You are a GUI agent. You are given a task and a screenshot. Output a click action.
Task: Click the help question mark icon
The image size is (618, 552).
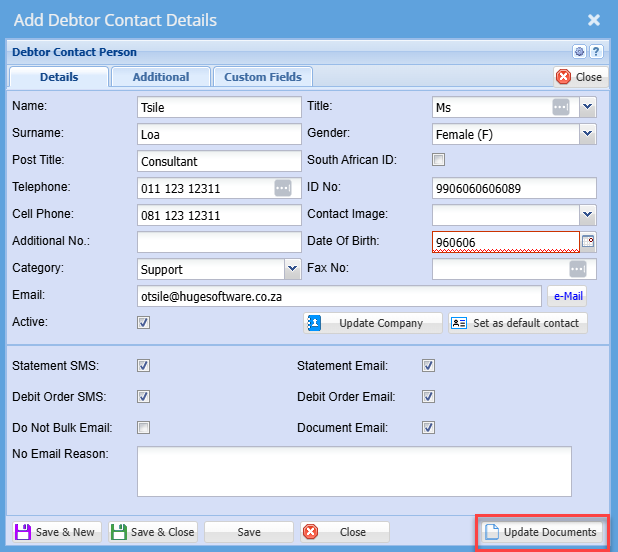click(x=596, y=52)
